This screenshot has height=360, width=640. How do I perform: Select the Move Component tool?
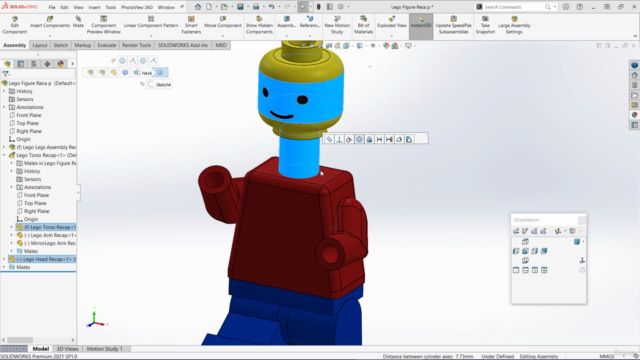[x=222, y=22]
